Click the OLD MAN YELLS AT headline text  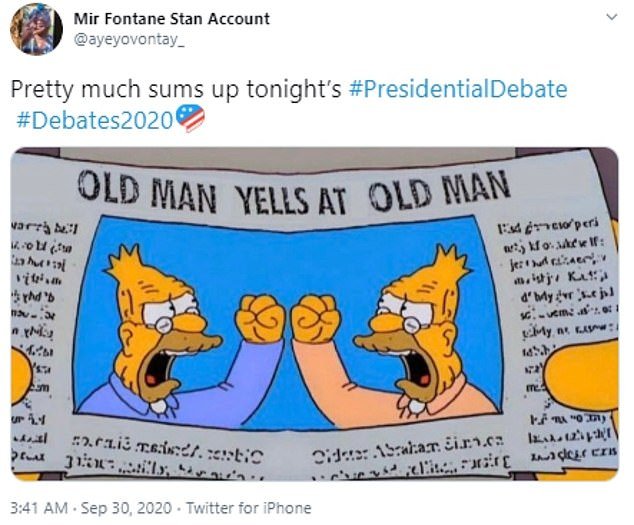pyautogui.click(x=212, y=193)
